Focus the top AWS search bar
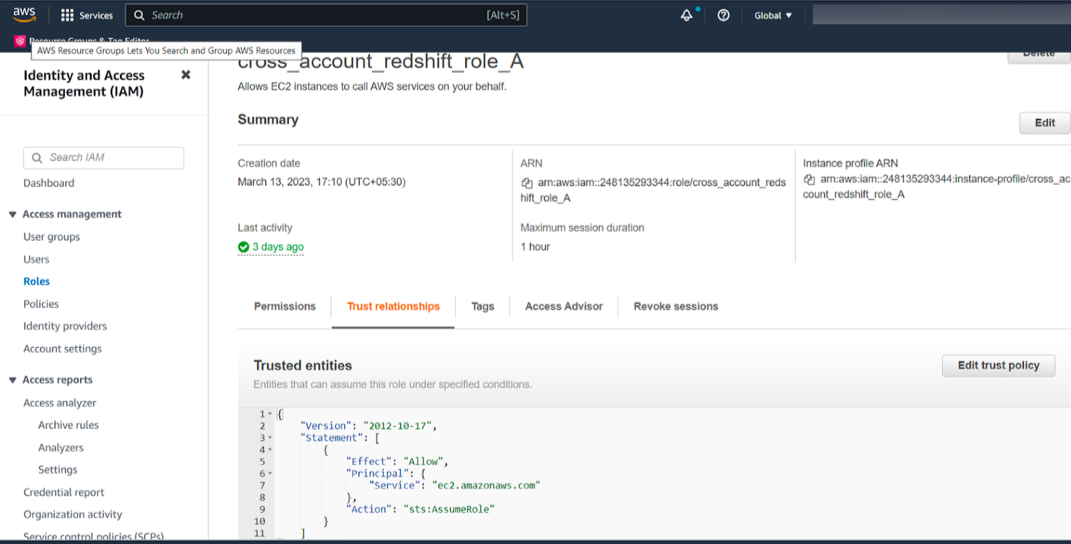The width and height of the screenshot is (1071, 544). [326, 15]
